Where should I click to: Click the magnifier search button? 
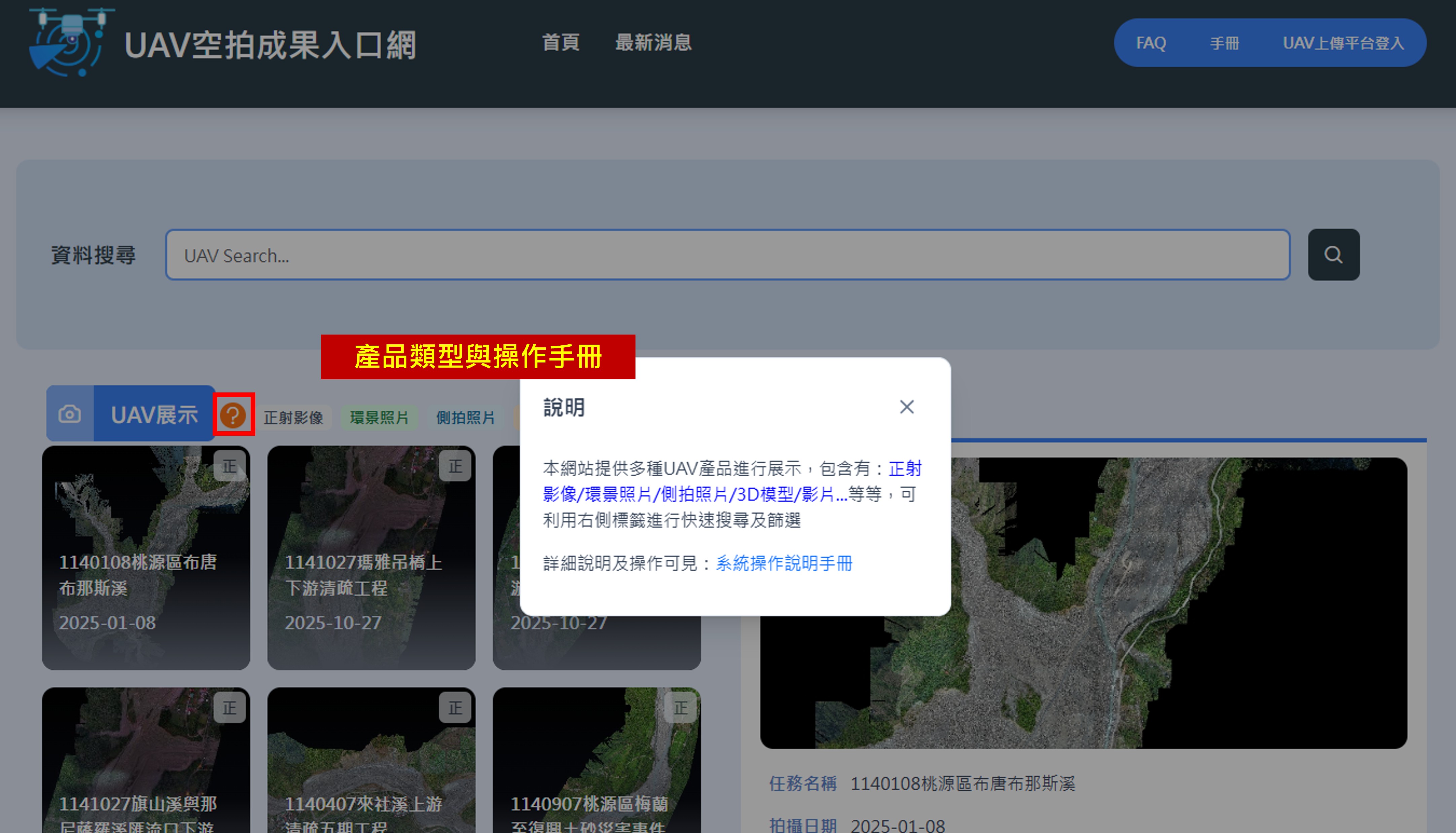[1333, 254]
